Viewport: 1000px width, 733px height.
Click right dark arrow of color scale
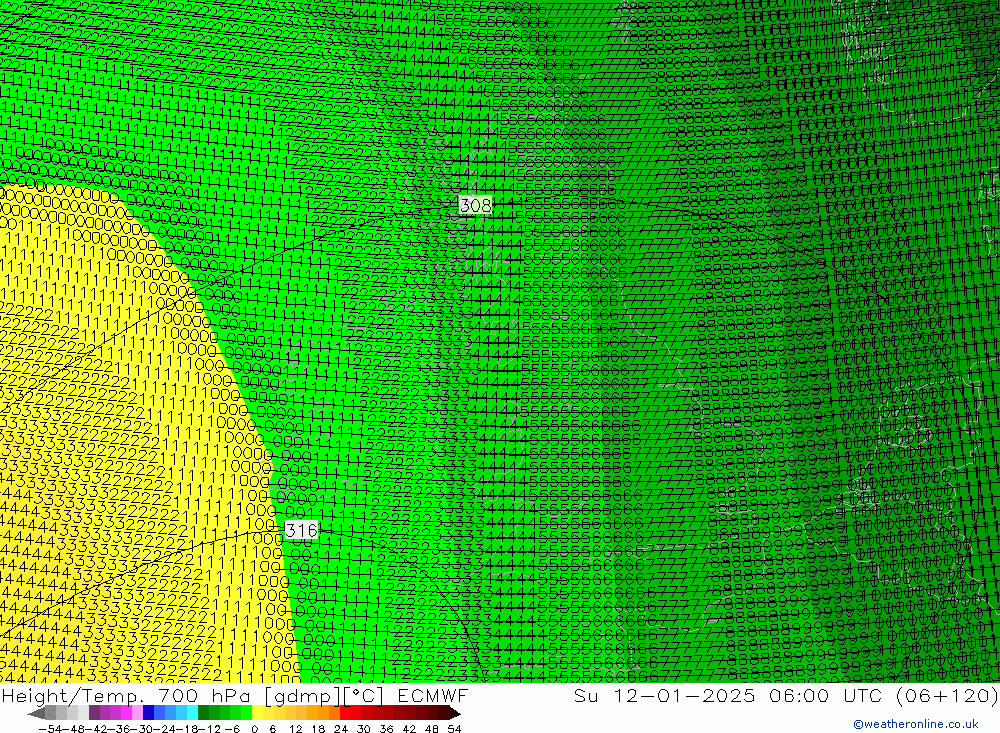[x=454, y=713]
